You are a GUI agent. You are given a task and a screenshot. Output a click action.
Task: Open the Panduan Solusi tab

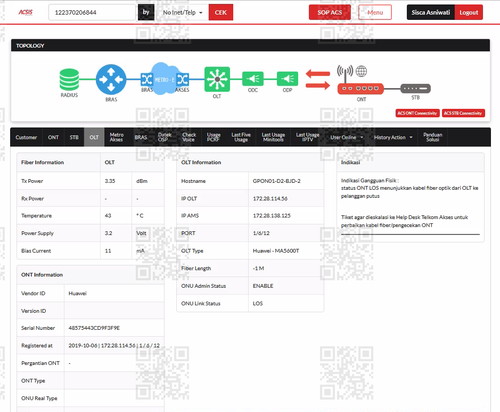pos(433,137)
